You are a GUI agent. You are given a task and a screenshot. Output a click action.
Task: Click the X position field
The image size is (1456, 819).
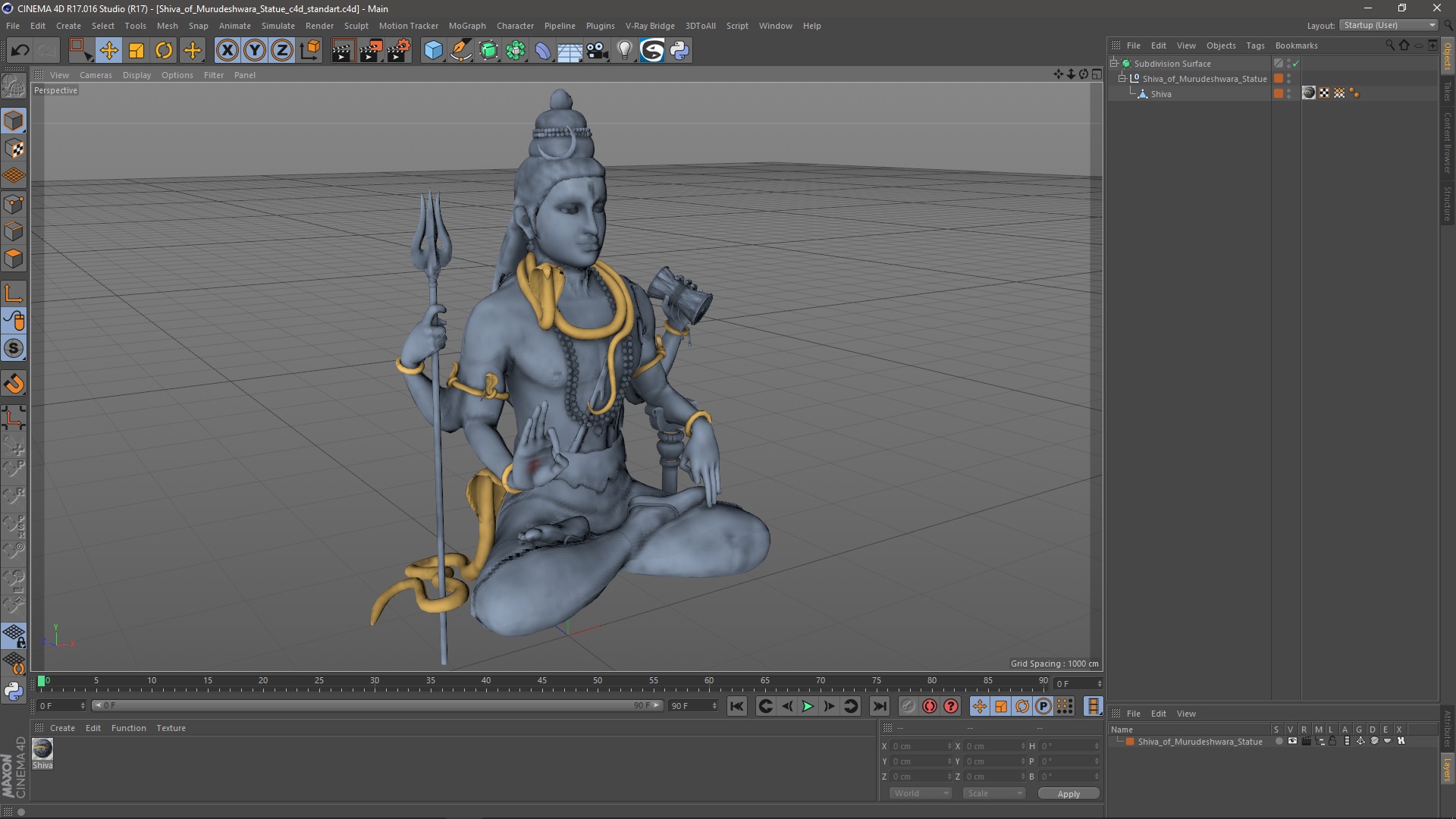[921, 746]
